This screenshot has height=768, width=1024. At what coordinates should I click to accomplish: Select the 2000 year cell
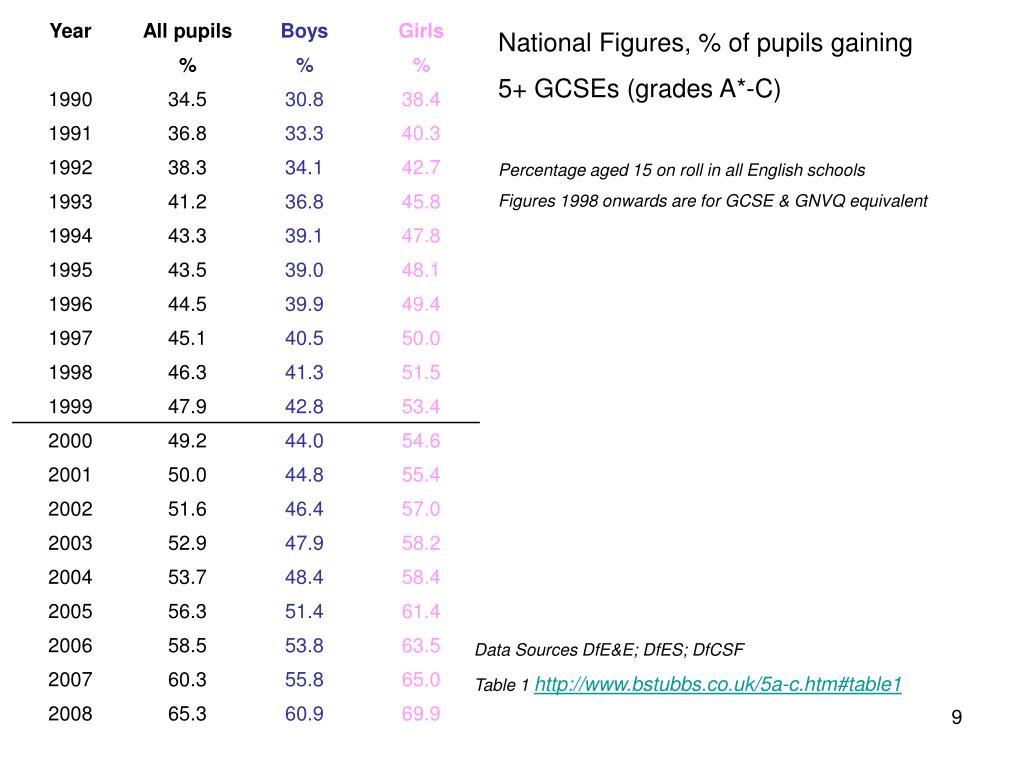tap(70, 441)
